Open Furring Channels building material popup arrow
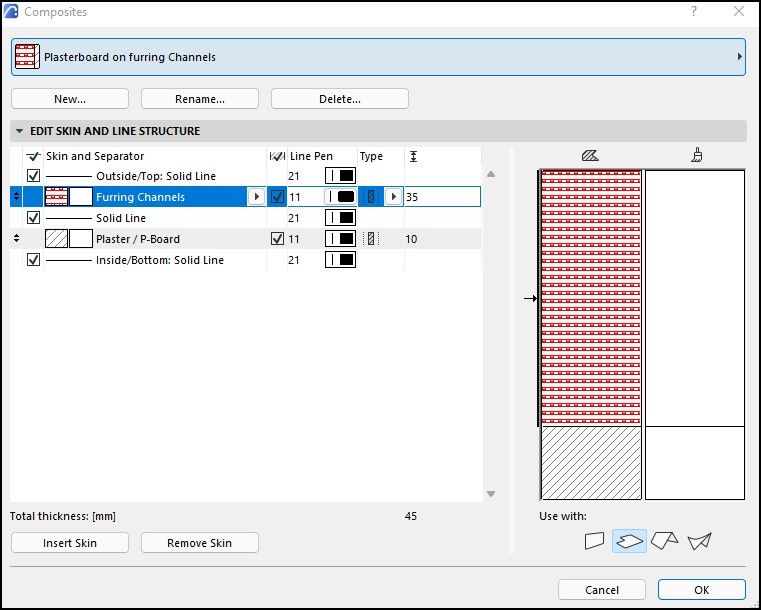Viewport: 761px width, 610px height. (x=255, y=197)
